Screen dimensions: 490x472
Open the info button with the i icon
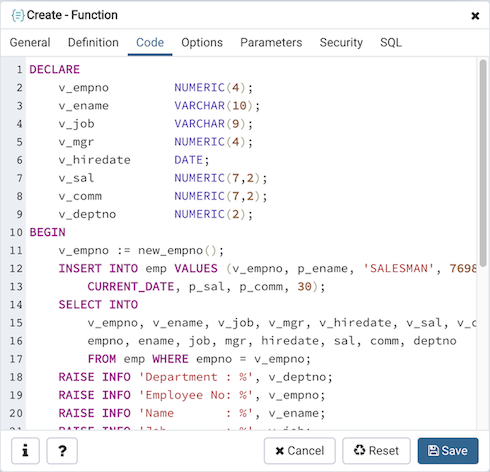[x=25, y=451]
